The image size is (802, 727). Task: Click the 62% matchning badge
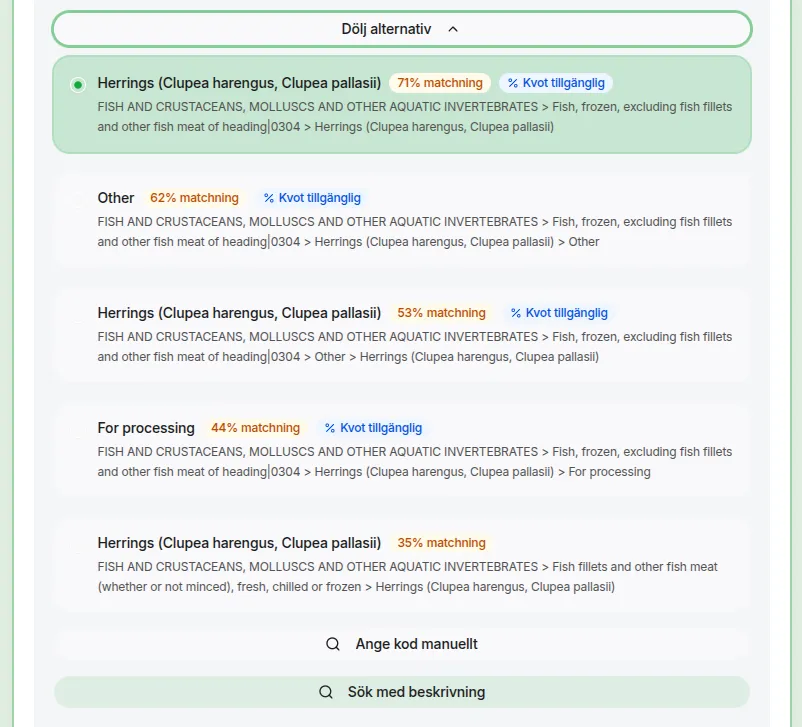click(194, 198)
